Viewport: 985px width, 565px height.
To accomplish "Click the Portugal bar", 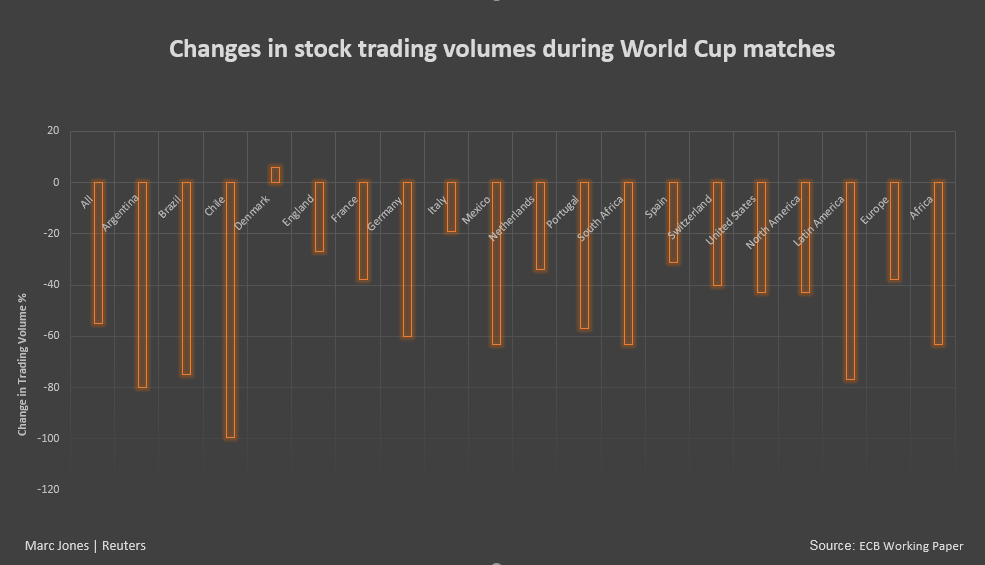I will tap(584, 255).
